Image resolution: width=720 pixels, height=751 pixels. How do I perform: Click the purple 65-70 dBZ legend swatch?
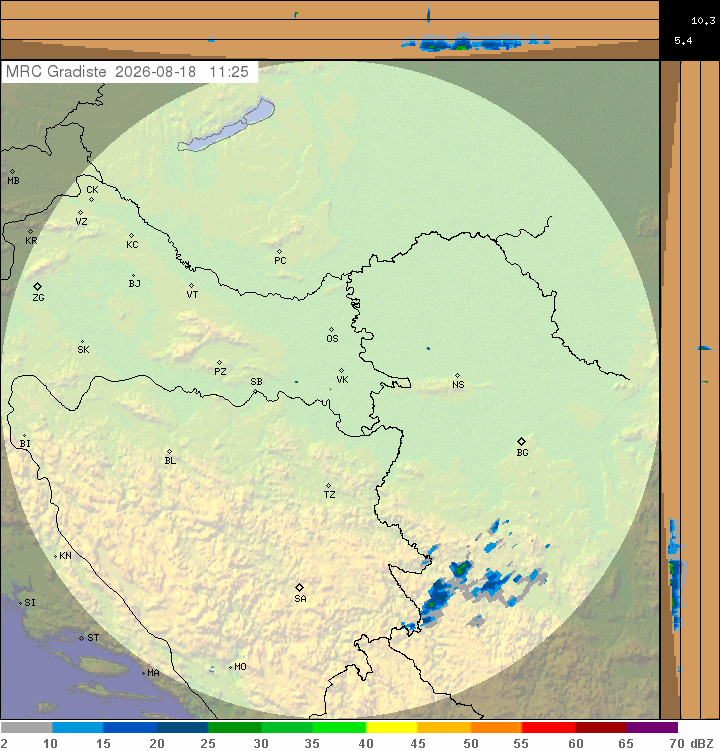point(652,728)
